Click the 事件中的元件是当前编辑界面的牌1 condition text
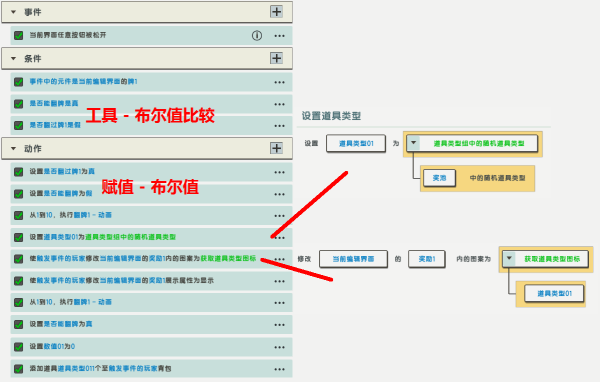 pyautogui.click(x=83, y=82)
